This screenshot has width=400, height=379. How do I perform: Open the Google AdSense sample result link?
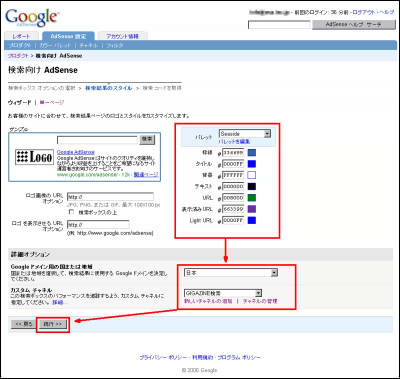click(76, 152)
